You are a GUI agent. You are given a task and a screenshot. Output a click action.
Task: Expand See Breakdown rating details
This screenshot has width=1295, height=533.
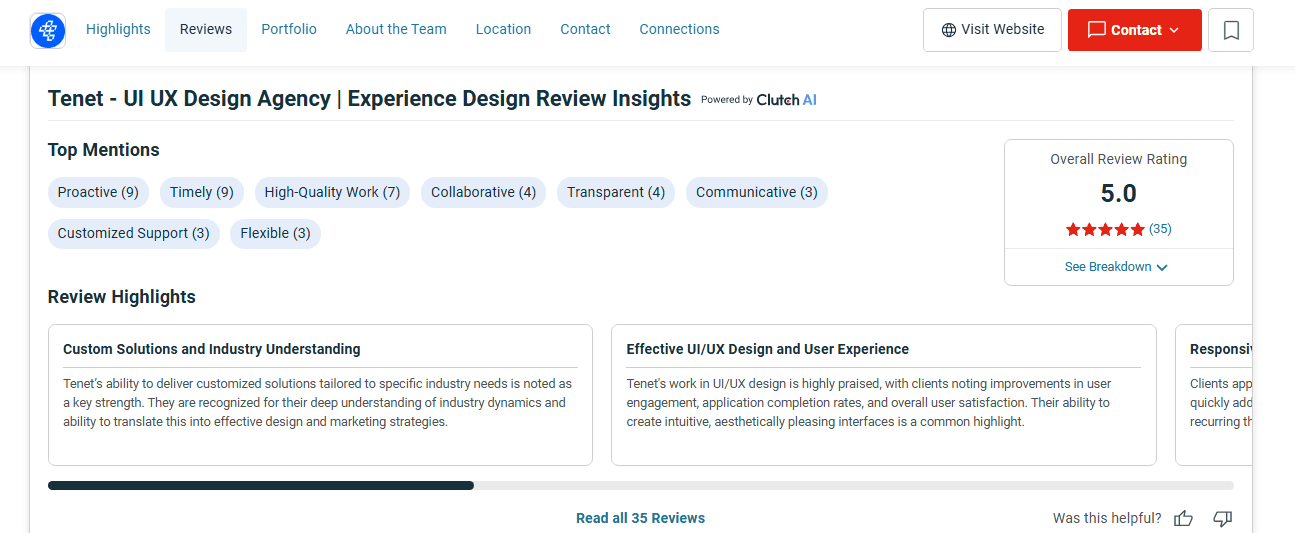pos(1117,267)
